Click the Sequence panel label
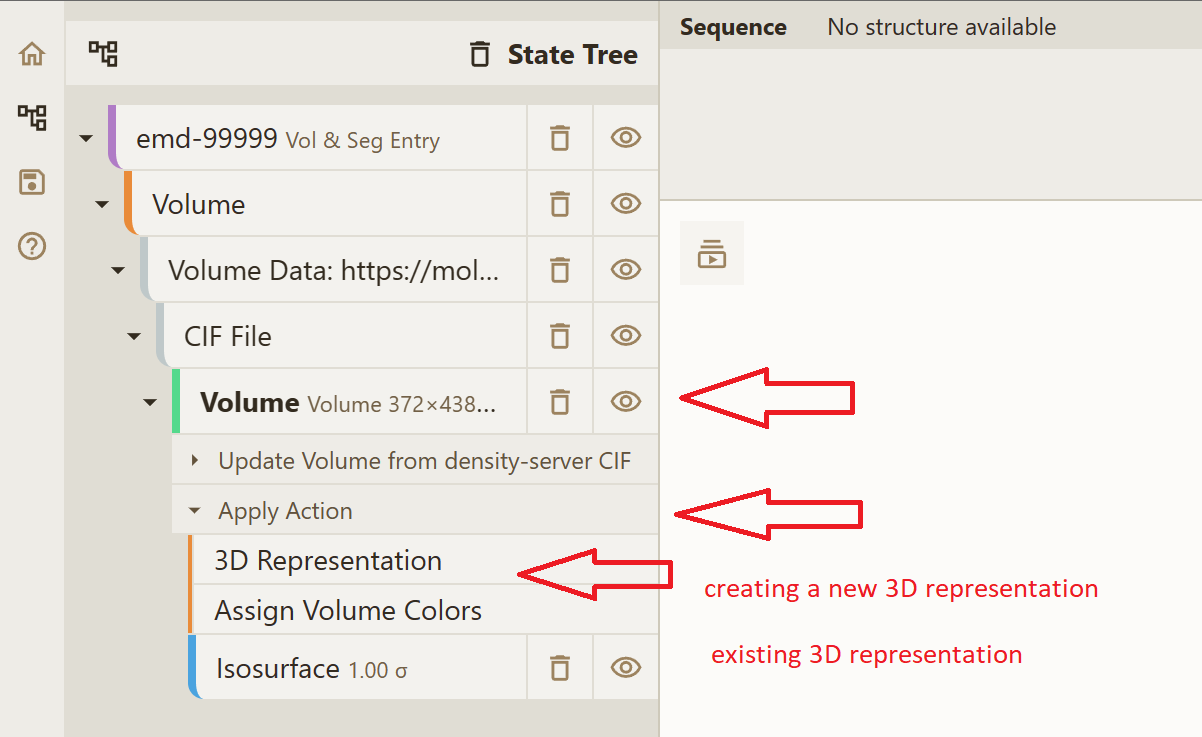Image resolution: width=1202 pixels, height=737 pixels. point(733,27)
